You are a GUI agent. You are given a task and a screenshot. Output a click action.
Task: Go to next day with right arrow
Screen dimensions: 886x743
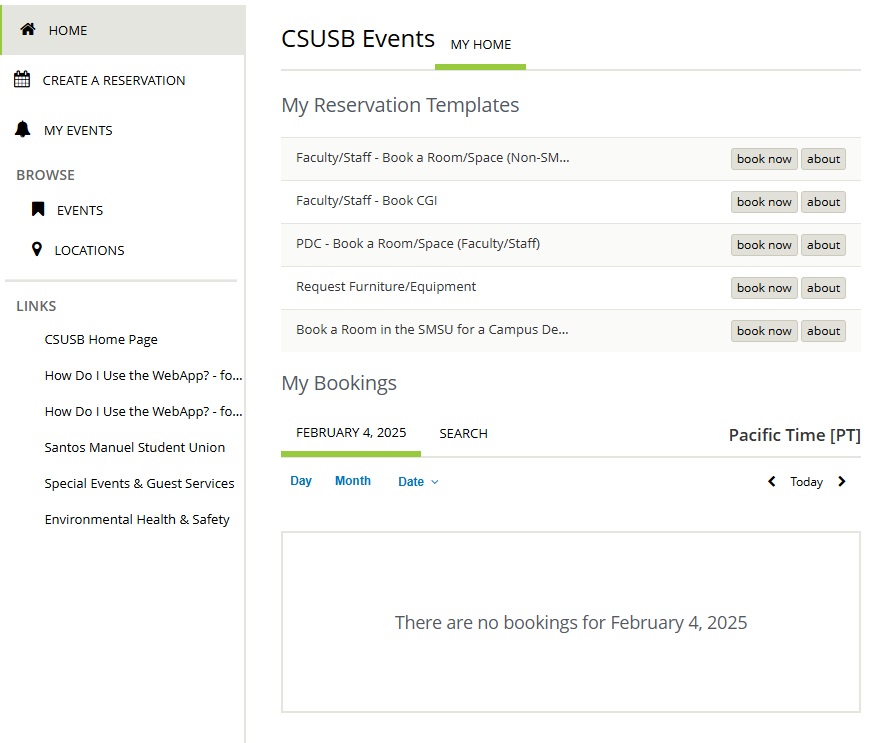(842, 481)
